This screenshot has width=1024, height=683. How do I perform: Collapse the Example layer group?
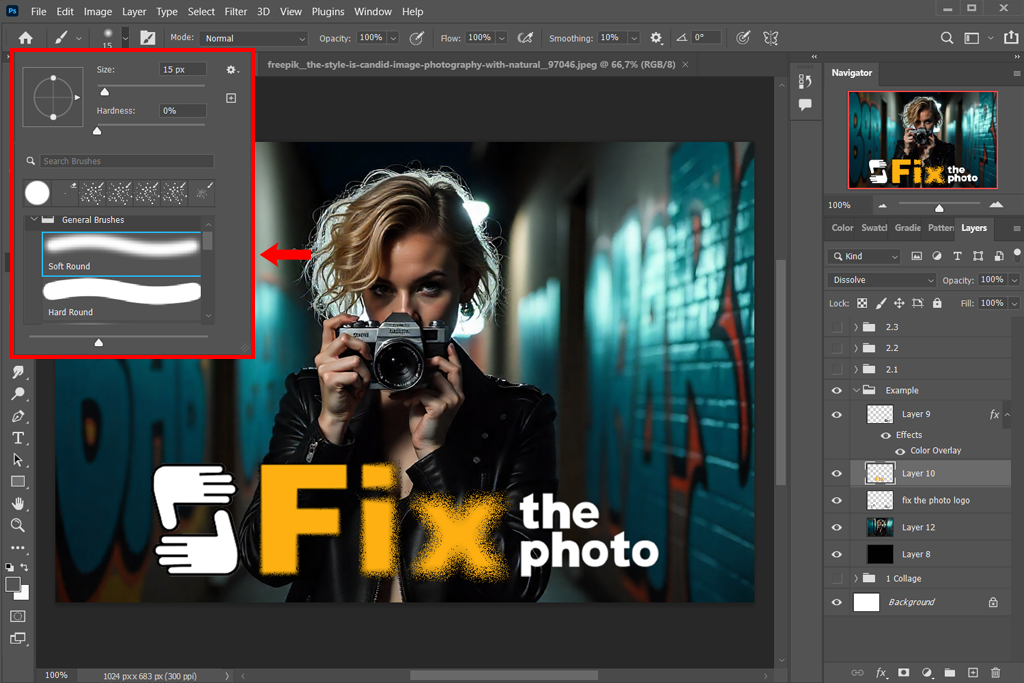[x=856, y=391]
